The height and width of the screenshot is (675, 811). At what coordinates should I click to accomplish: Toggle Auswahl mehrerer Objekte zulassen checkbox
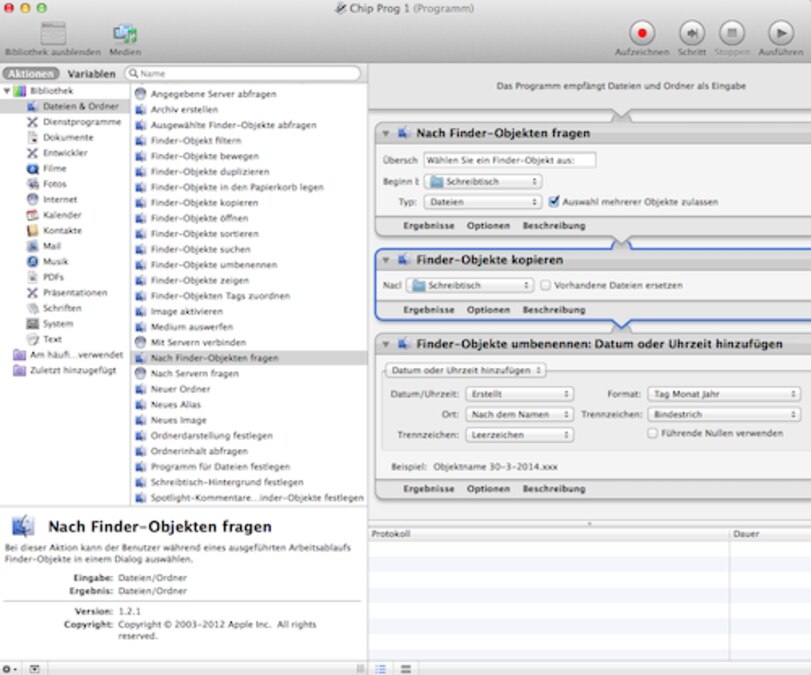click(554, 201)
